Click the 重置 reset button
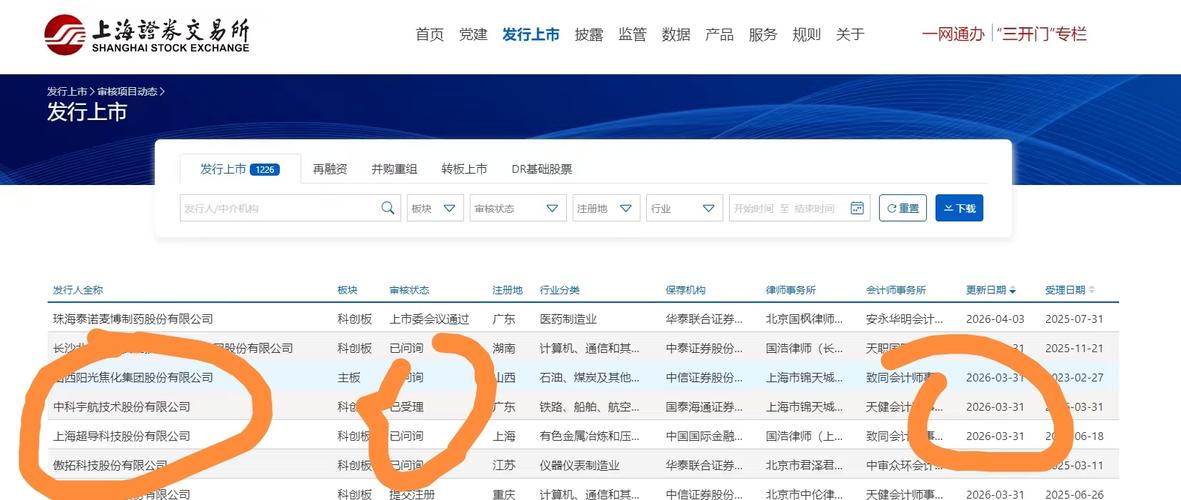The image size is (1181, 500). pyautogui.click(x=903, y=208)
